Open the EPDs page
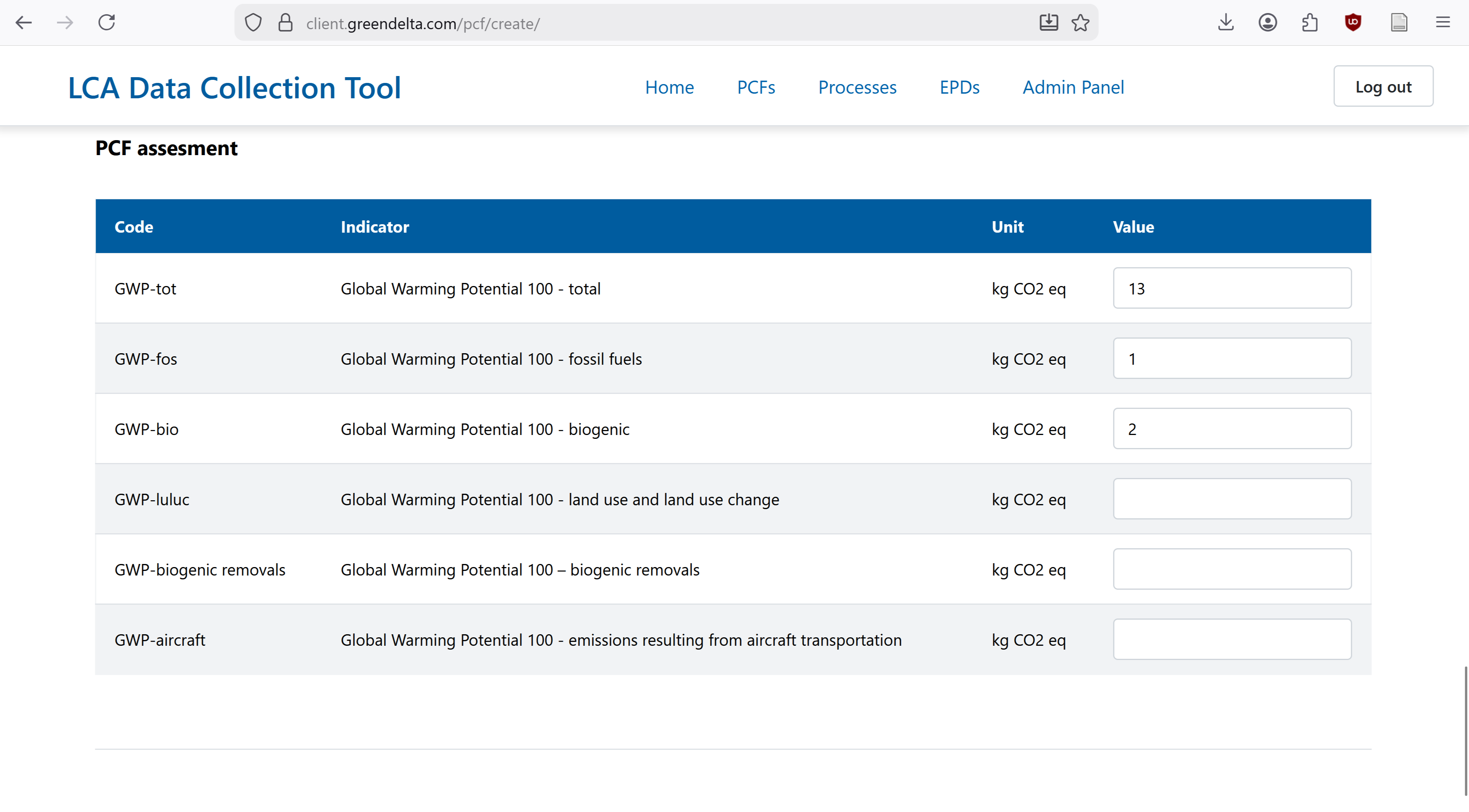 [x=959, y=87]
